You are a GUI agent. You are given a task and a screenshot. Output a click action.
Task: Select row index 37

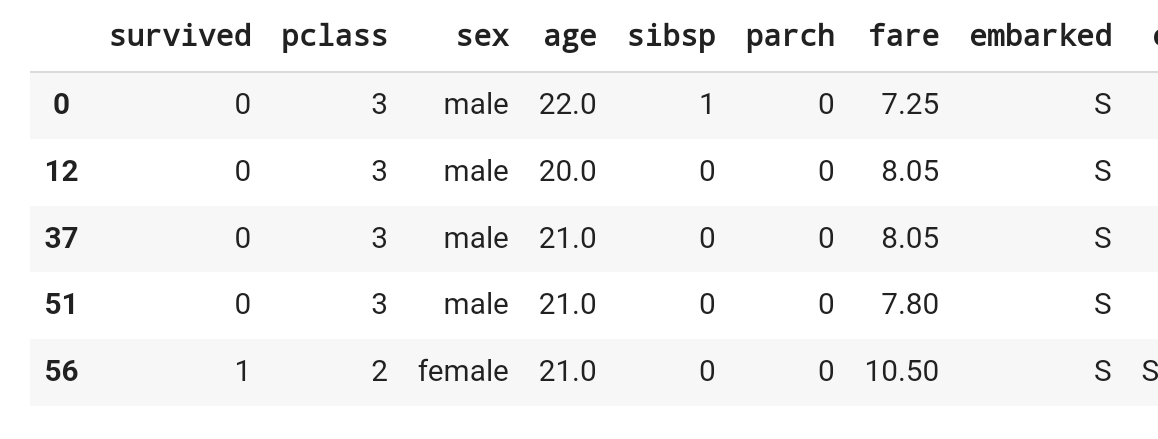(61, 238)
